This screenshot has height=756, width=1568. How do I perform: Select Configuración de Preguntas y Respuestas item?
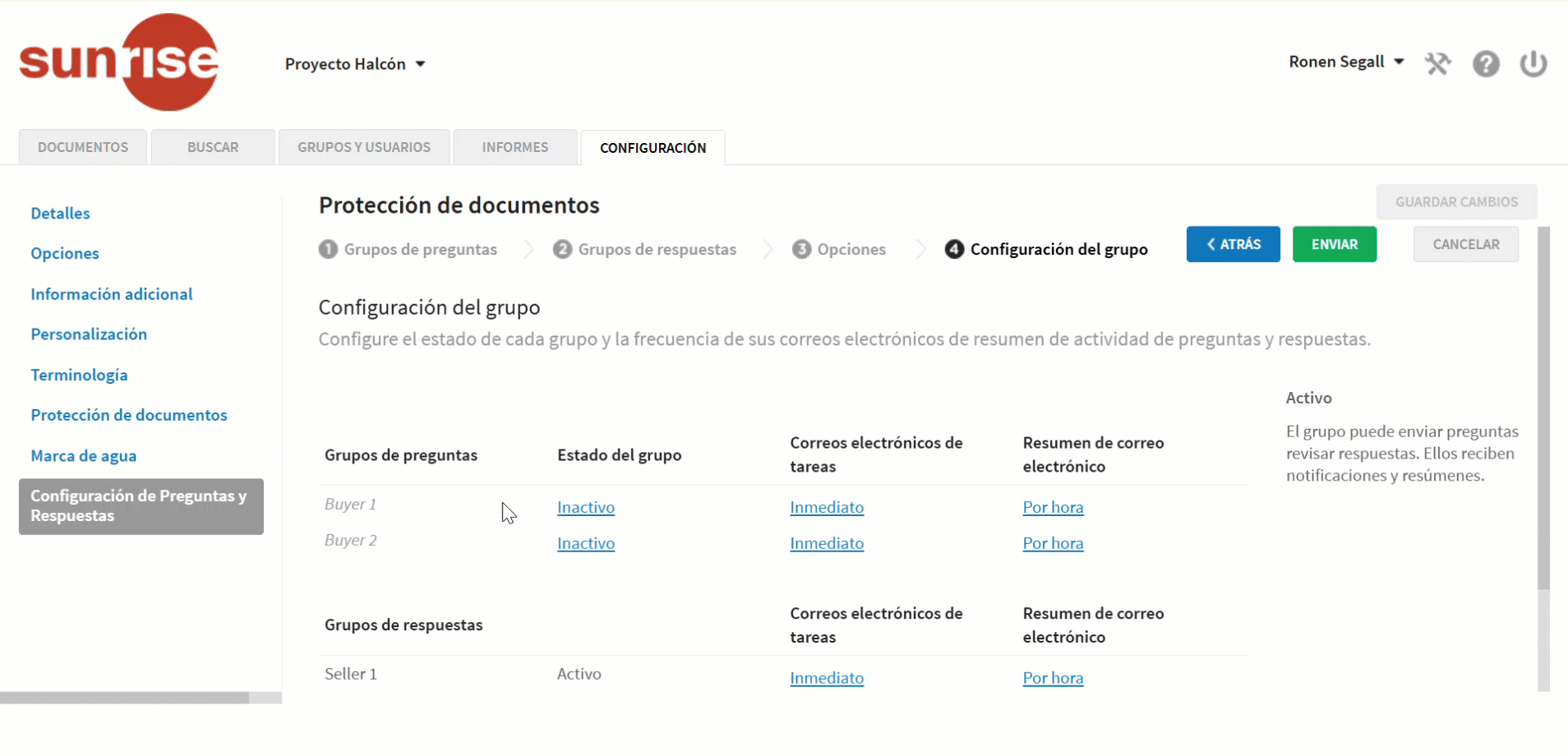coord(141,506)
